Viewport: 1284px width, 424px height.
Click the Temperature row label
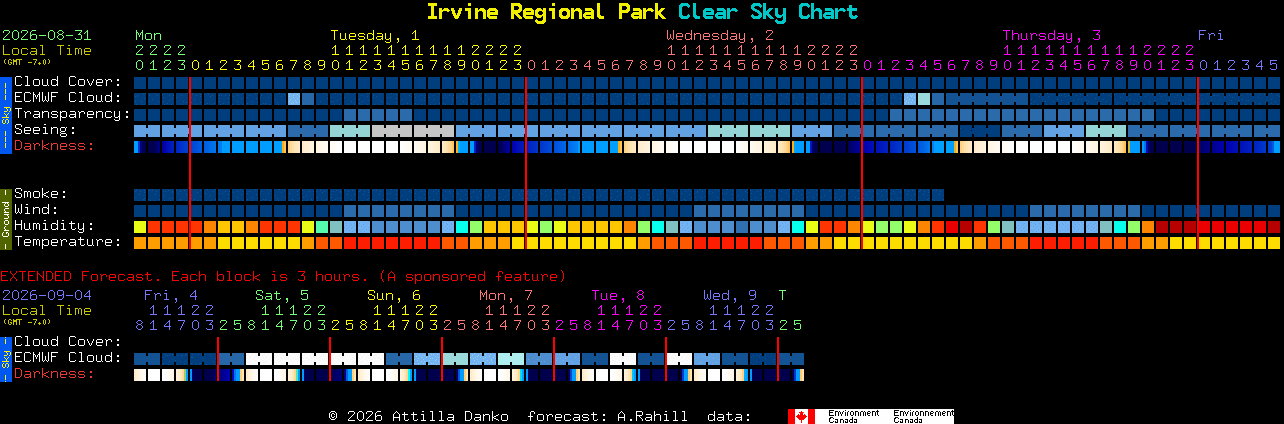[67, 241]
